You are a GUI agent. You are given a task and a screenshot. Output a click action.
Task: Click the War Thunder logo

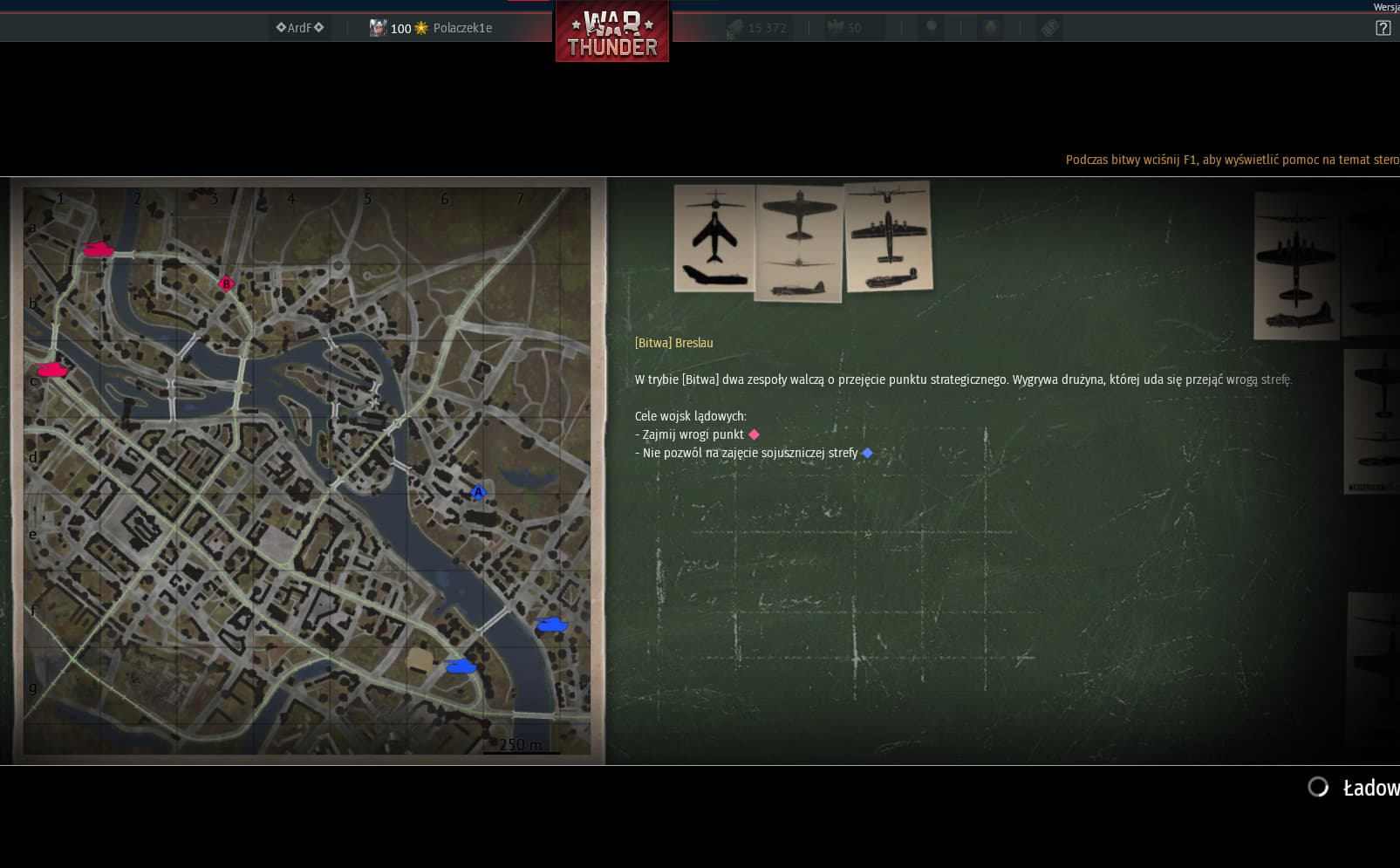click(612, 34)
